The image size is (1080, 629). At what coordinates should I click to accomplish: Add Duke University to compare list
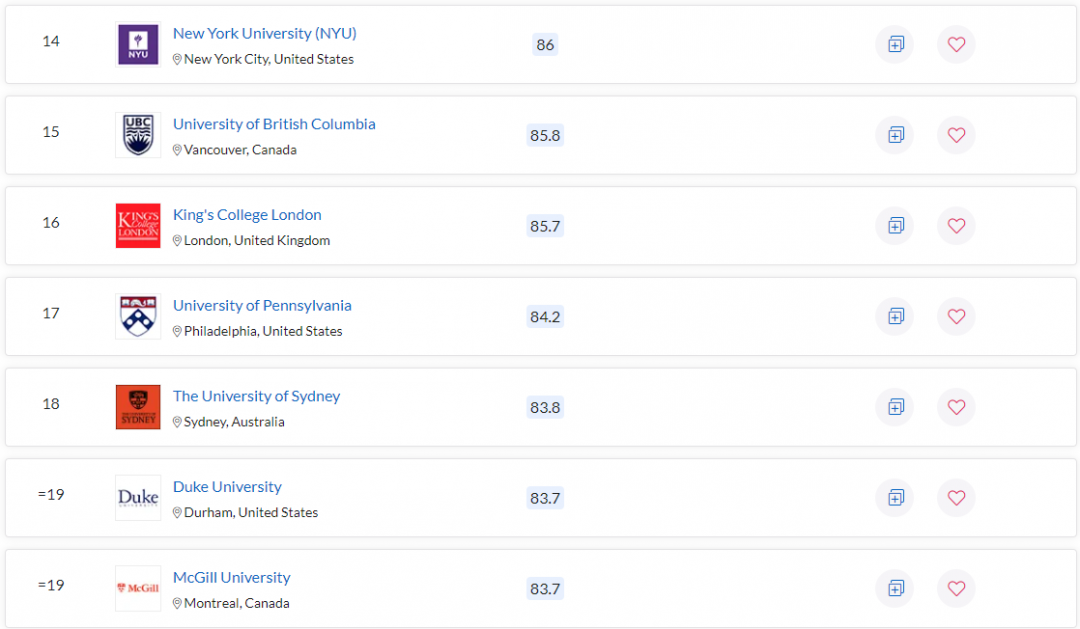[x=895, y=498]
